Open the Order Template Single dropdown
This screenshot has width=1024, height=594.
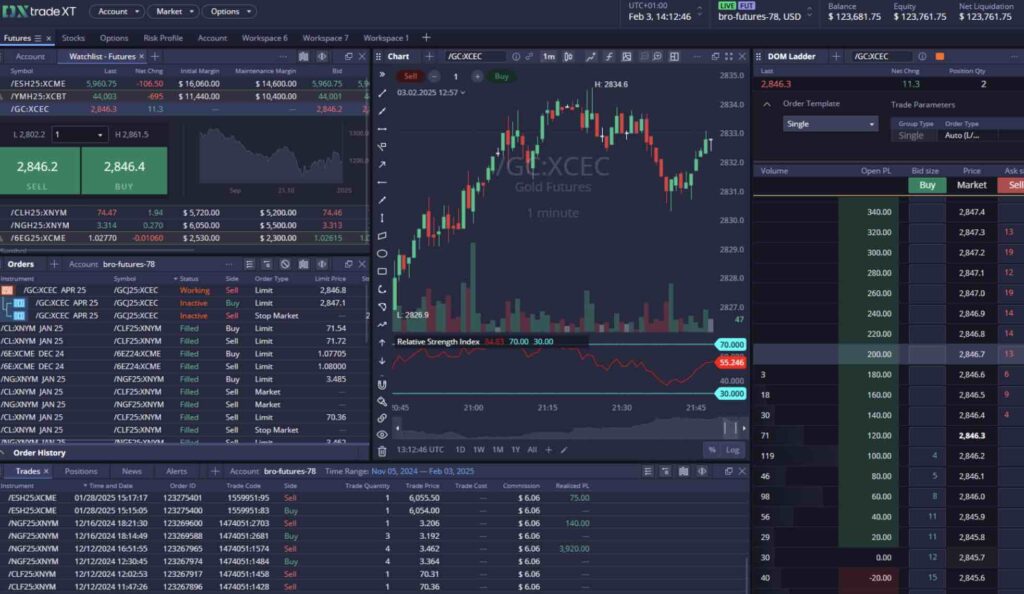(830, 124)
